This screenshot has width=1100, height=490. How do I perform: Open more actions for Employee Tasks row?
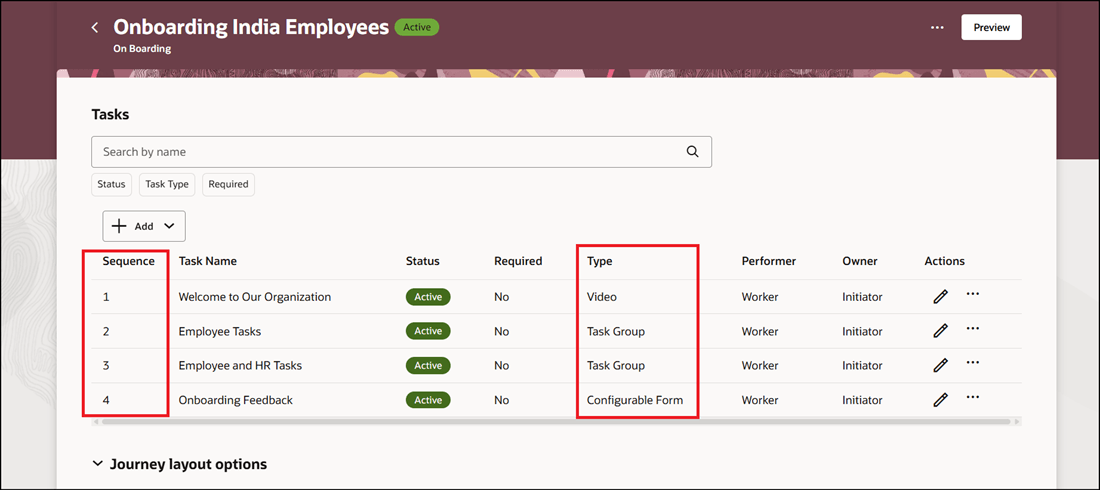(x=972, y=328)
